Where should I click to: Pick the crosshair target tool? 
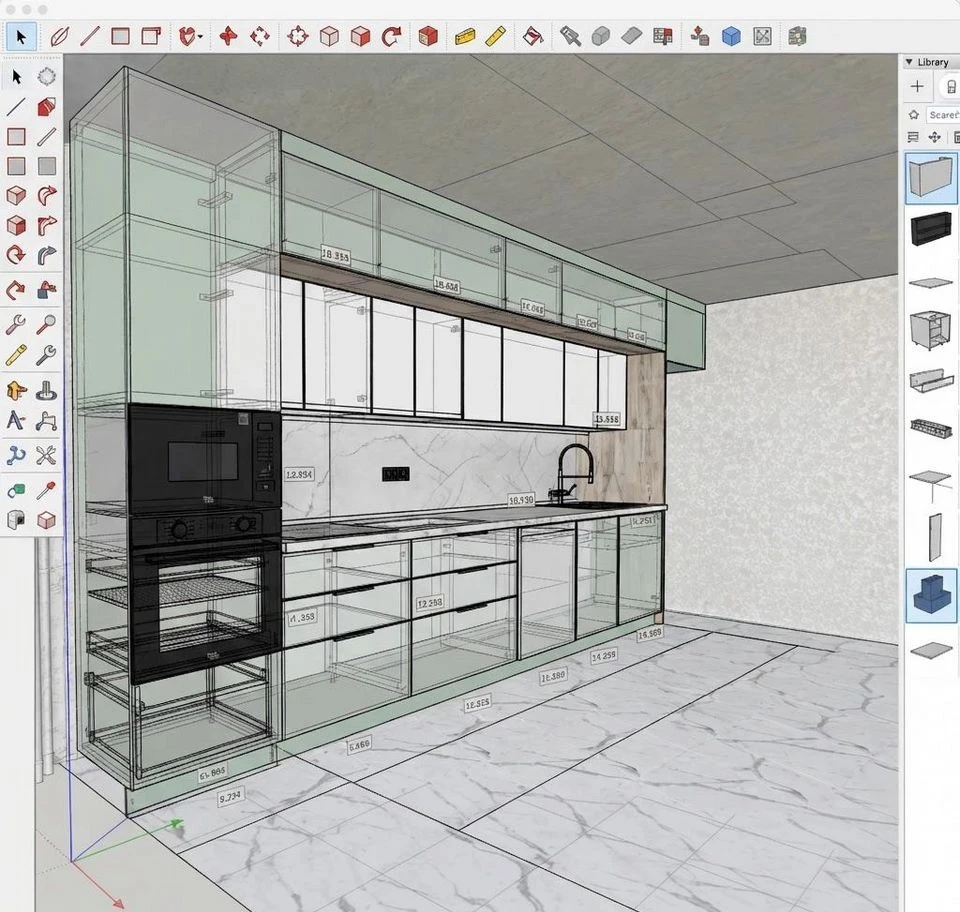tap(298, 37)
